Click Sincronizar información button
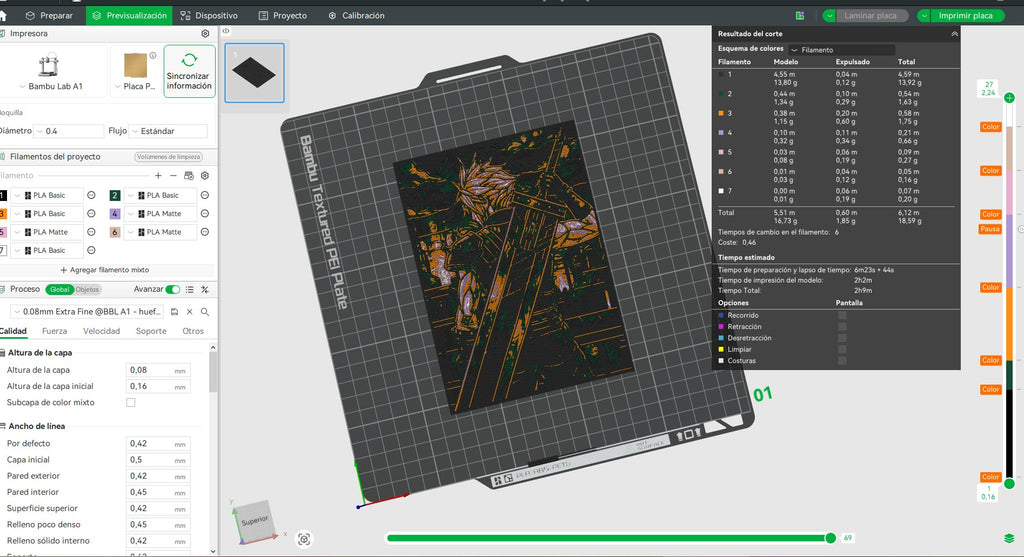The width and height of the screenshot is (1024, 557). (189, 71)
